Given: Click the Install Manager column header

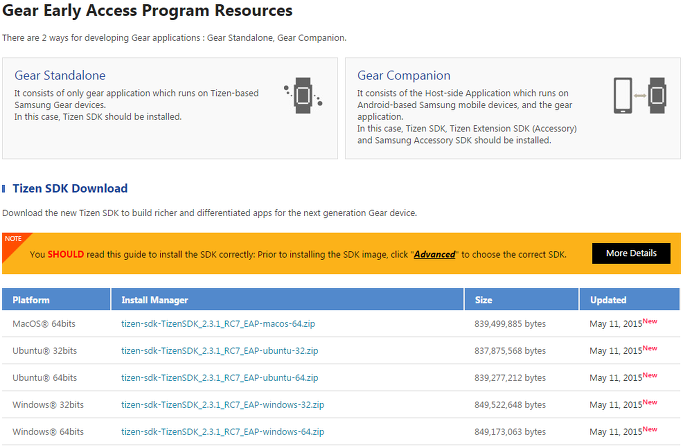Looking at the screenshot, I should point(287,300).
